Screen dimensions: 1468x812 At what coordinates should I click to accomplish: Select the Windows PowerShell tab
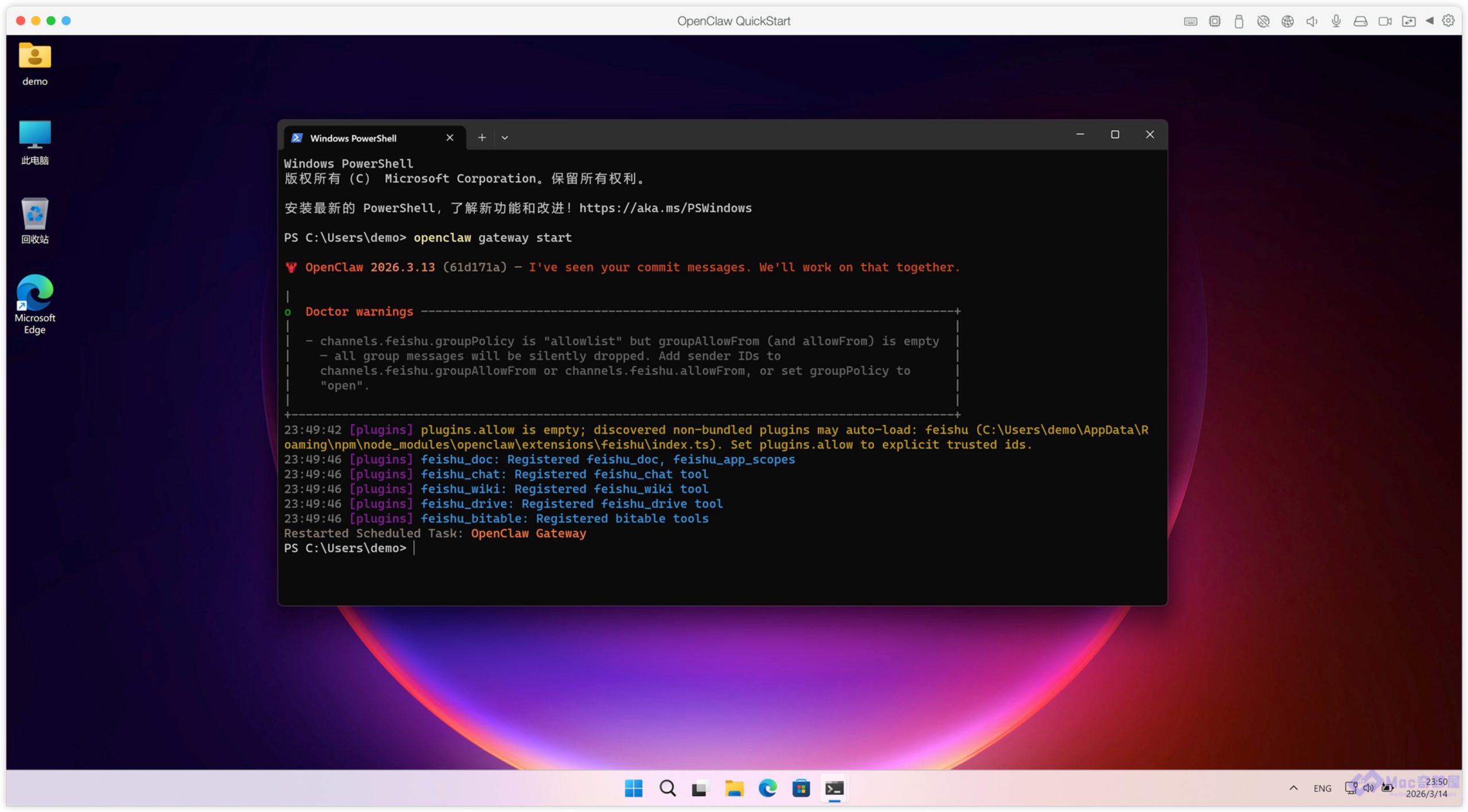(353, 138)
